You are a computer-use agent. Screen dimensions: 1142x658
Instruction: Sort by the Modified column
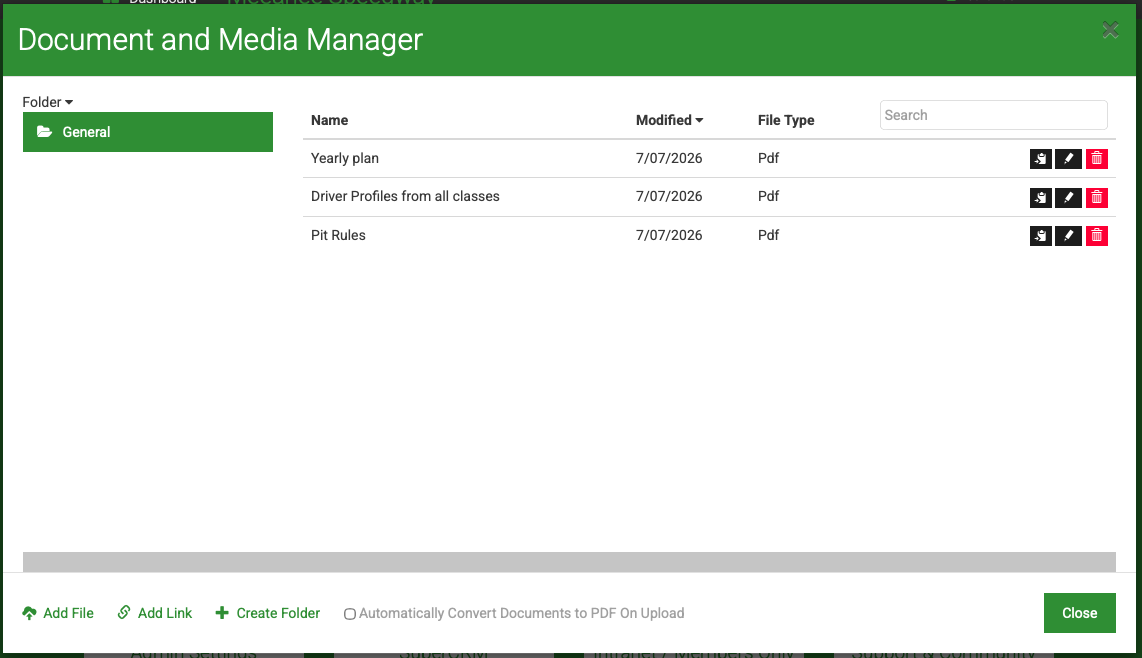click(x=669, y=120)
